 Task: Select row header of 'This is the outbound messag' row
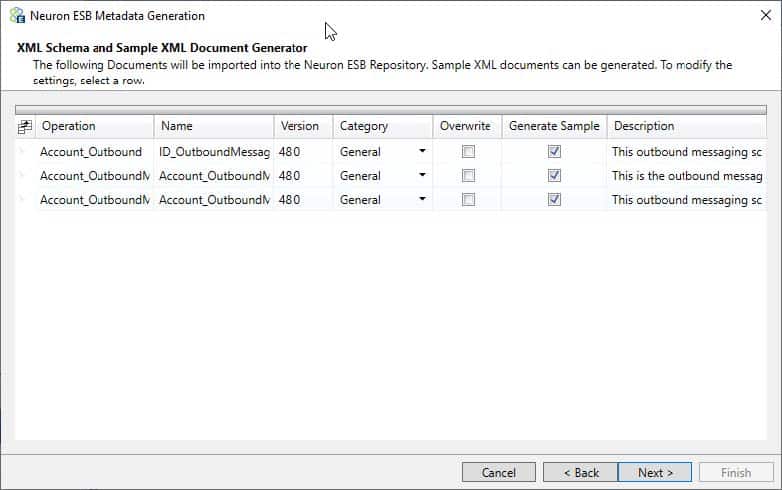coord(25,175)
